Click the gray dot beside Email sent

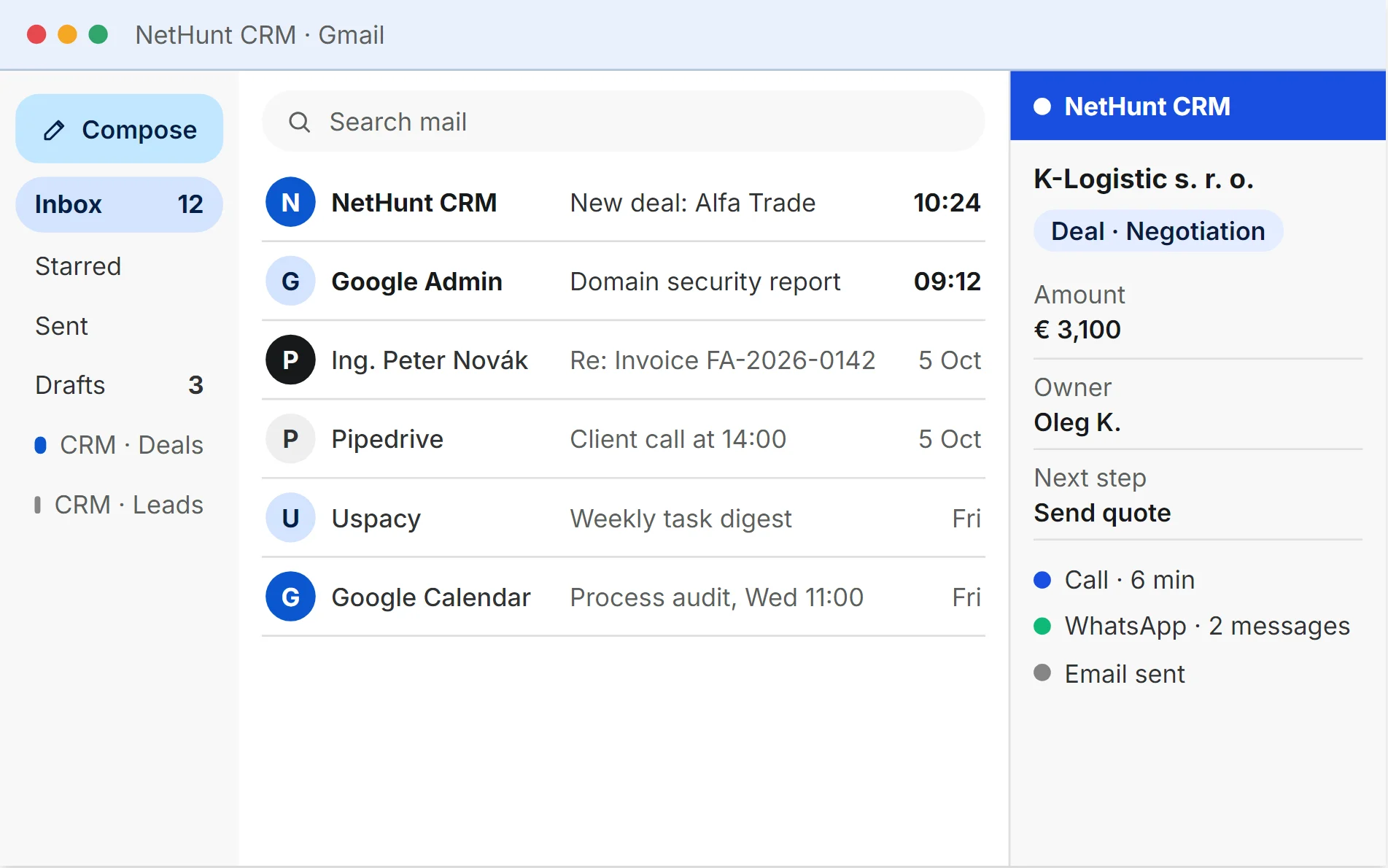click(1042, 673)
